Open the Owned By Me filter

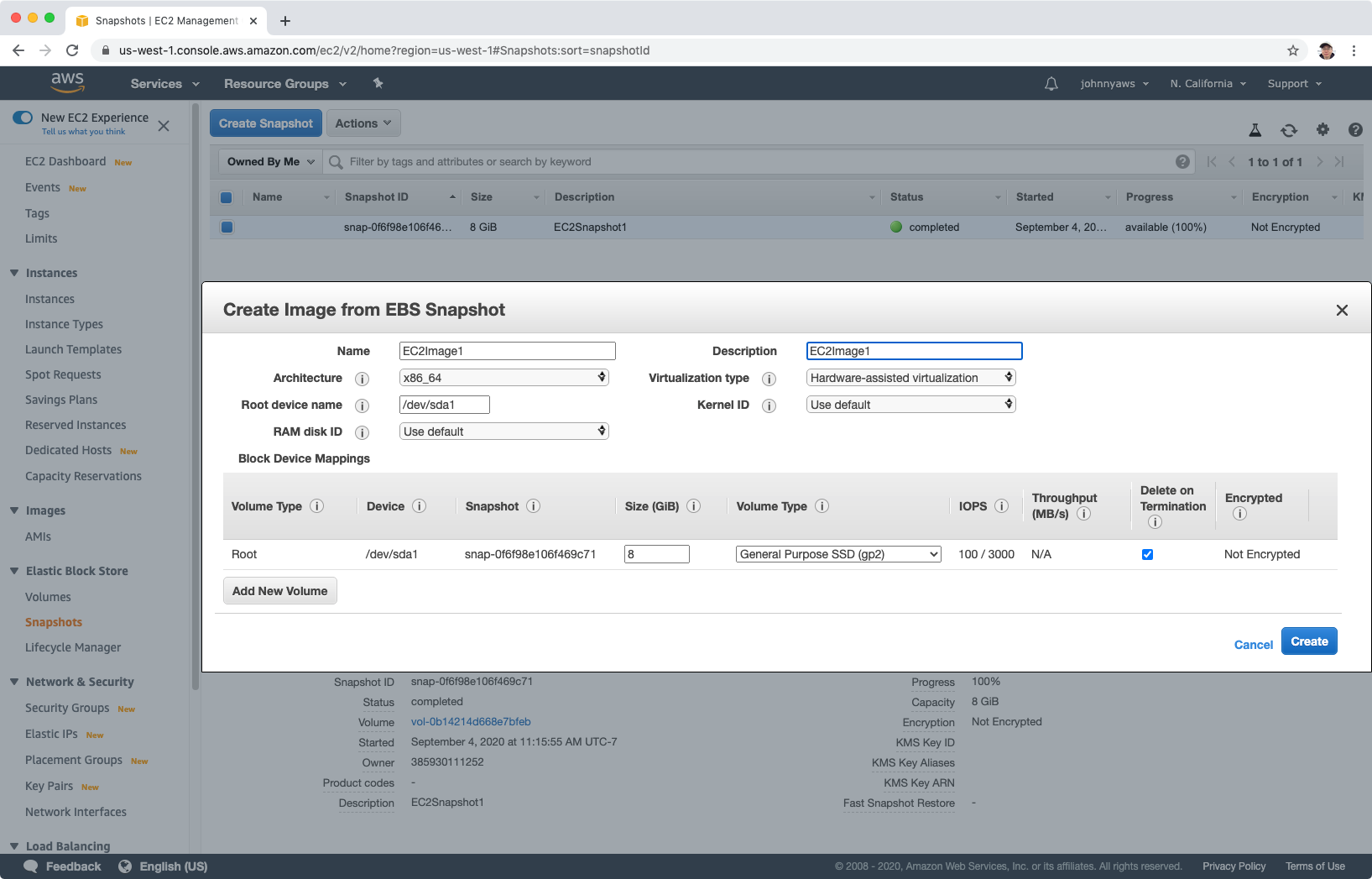pyautogui.click(x=270, y=162)
